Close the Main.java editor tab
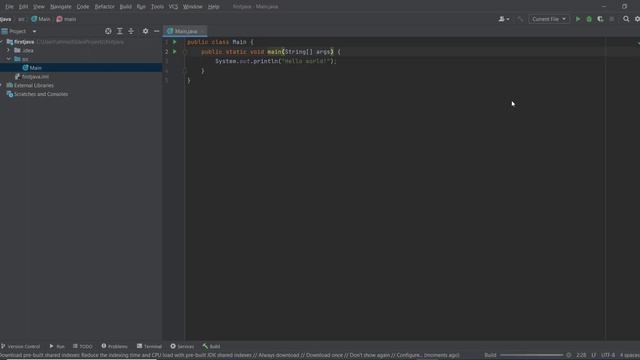 202,31
